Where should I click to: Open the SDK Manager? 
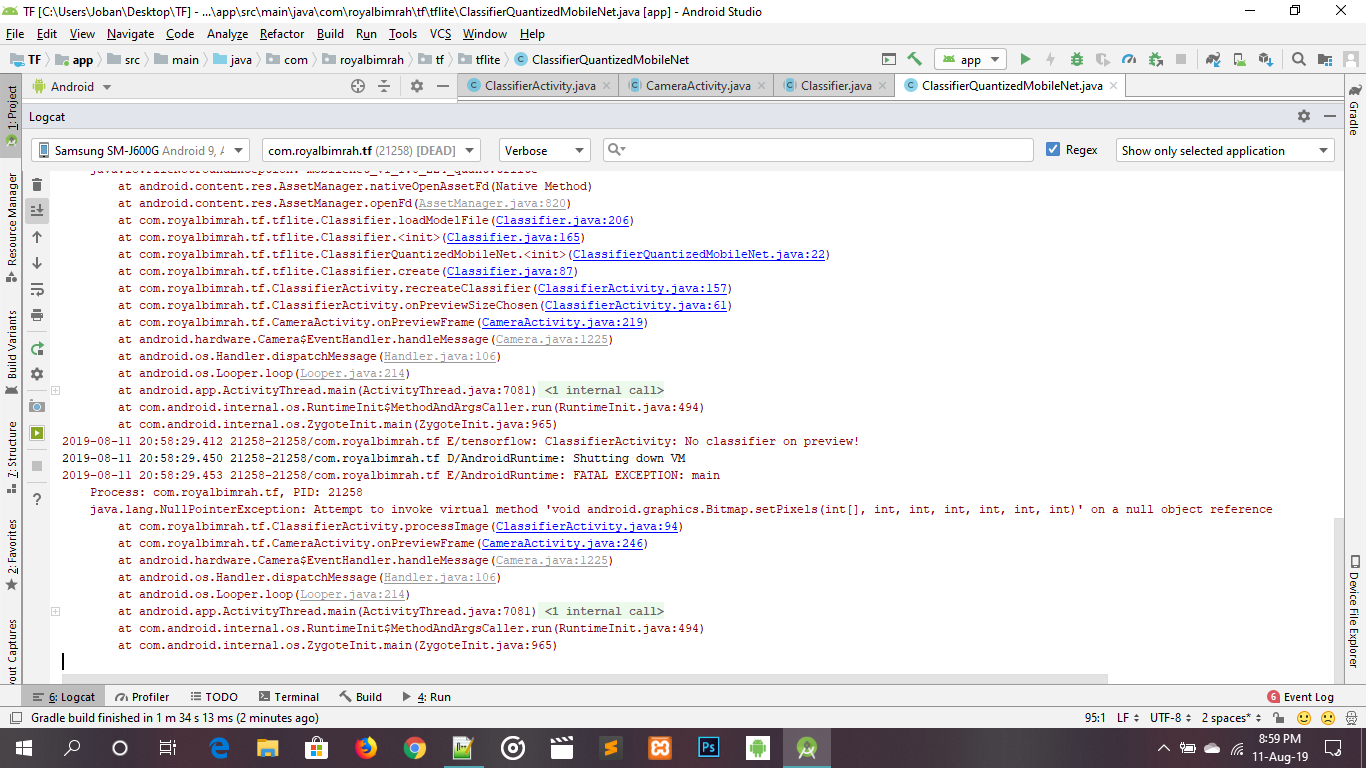pos(1265,60)
